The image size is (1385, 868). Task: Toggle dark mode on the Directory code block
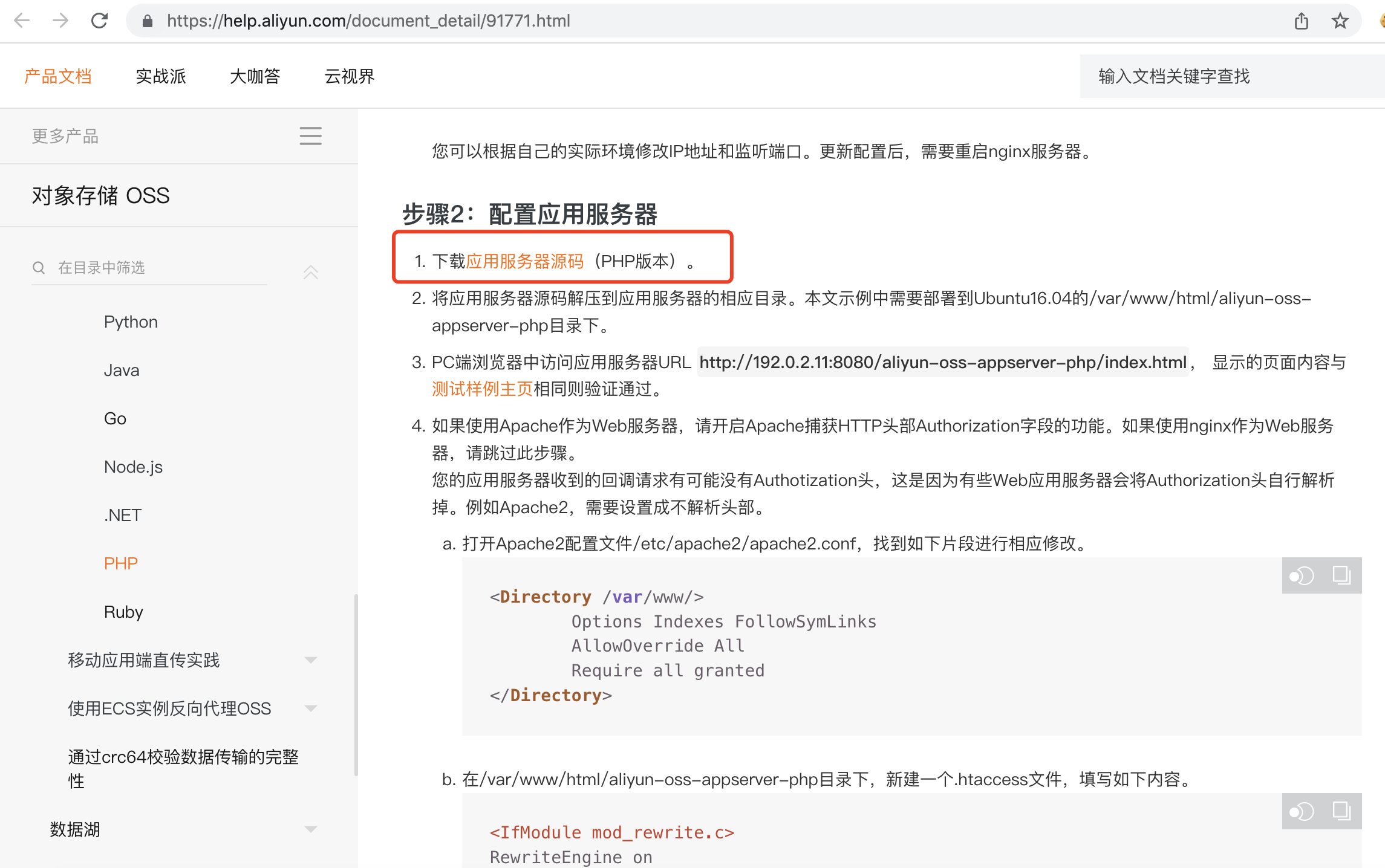point(1302,575)
